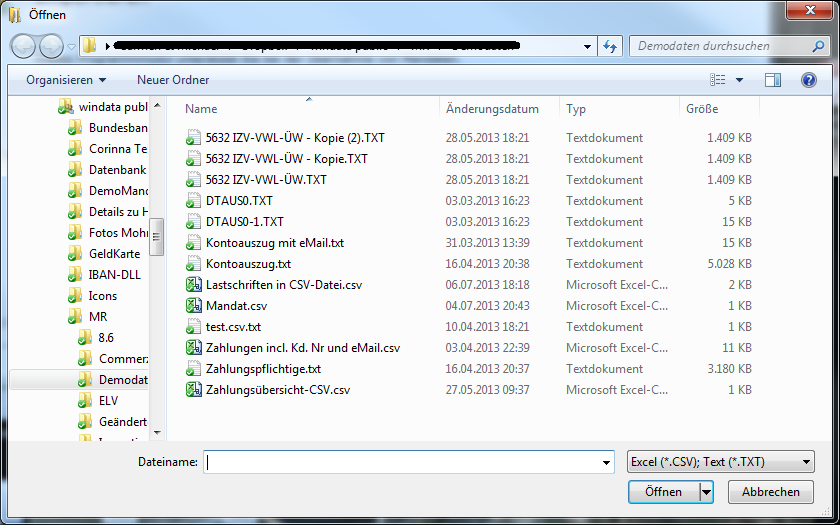The width and height of the screenshot is (840, 525).
Task: Click the DTAUS0.TXT file icon
Action: tap(193, 201)
